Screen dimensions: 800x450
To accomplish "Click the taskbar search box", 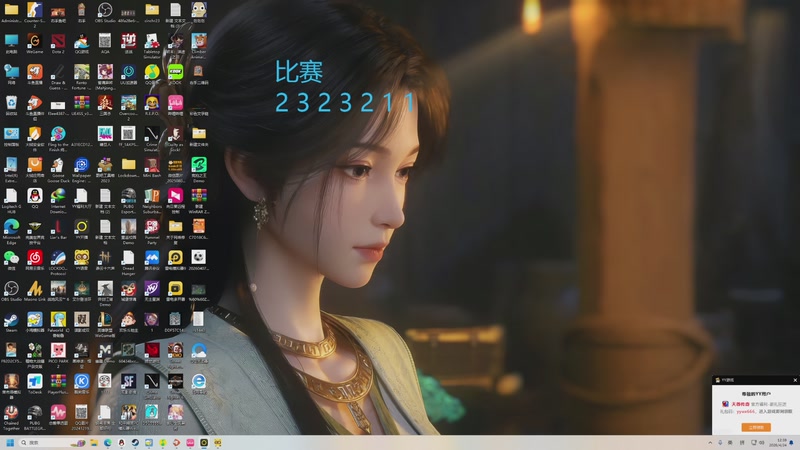I will 51,442.
